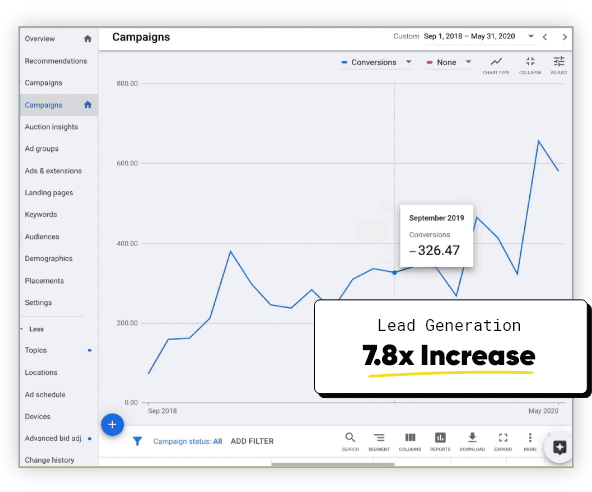
Task: Open Change history in sidebar
Action: (49, 460)
